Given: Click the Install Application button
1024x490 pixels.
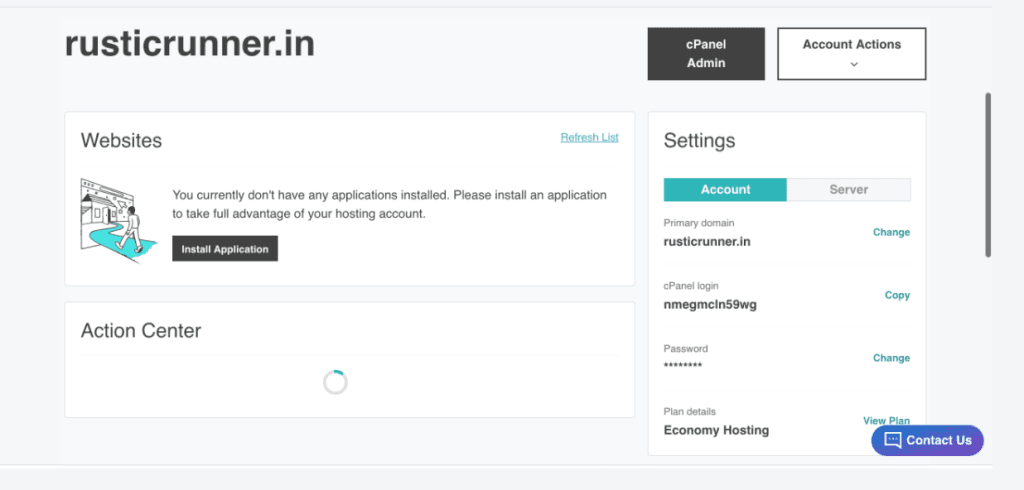Looking at the screenshot, I should click(225, 249).
